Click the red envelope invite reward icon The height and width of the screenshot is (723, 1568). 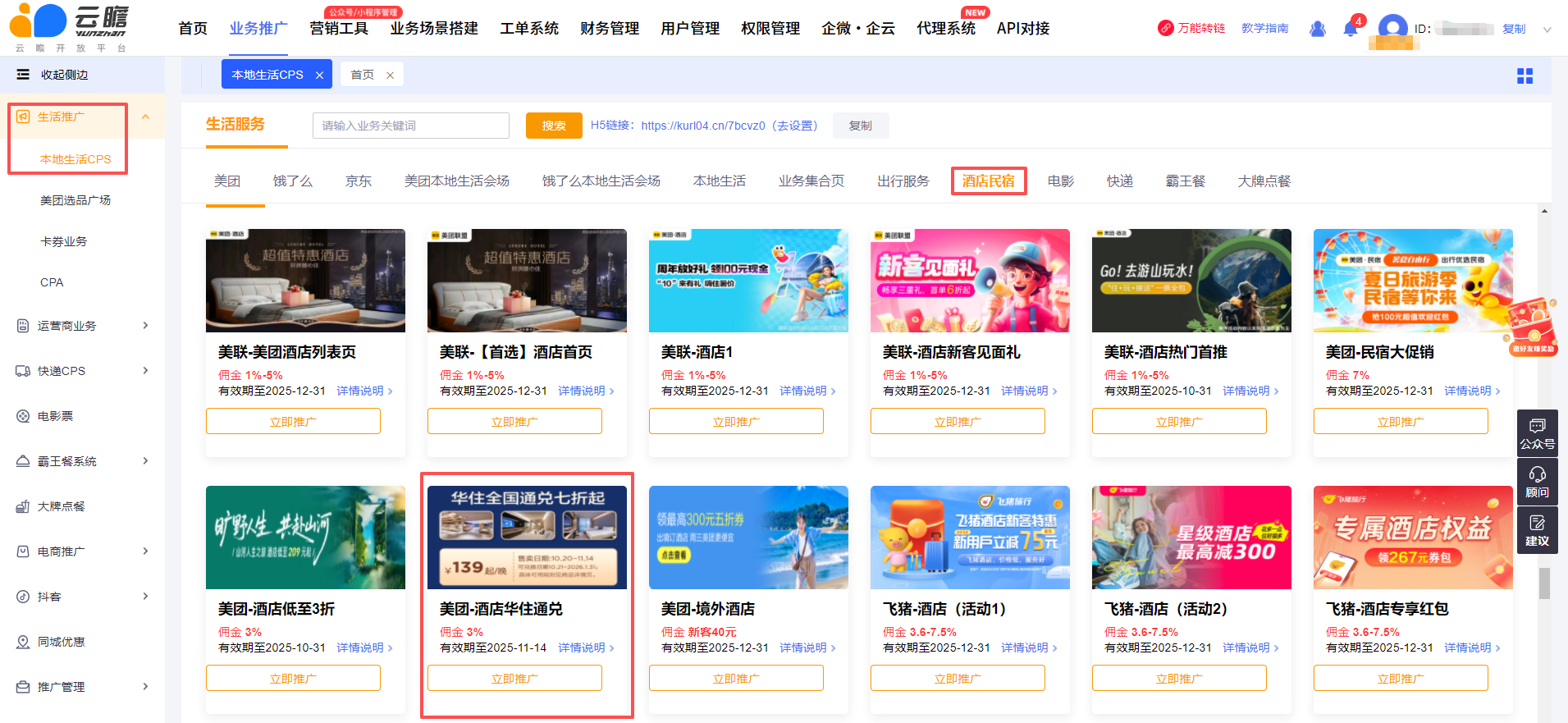click(x=1531, y=327)
